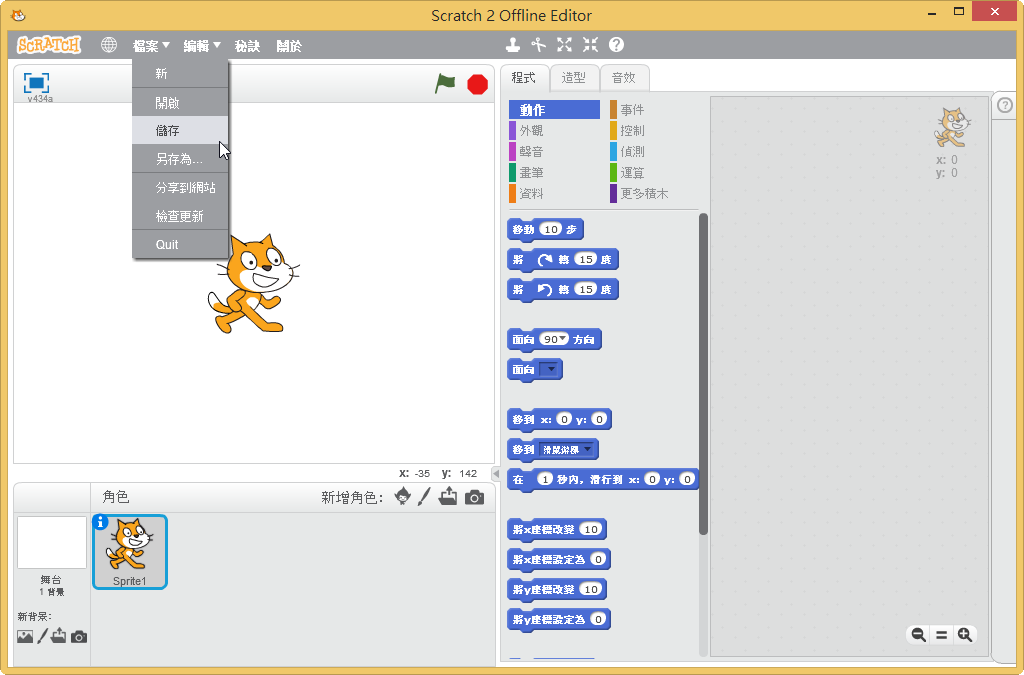Take new sprite from camera
This screenshot has width=1024, height=675.
click(x=474, y=497)
